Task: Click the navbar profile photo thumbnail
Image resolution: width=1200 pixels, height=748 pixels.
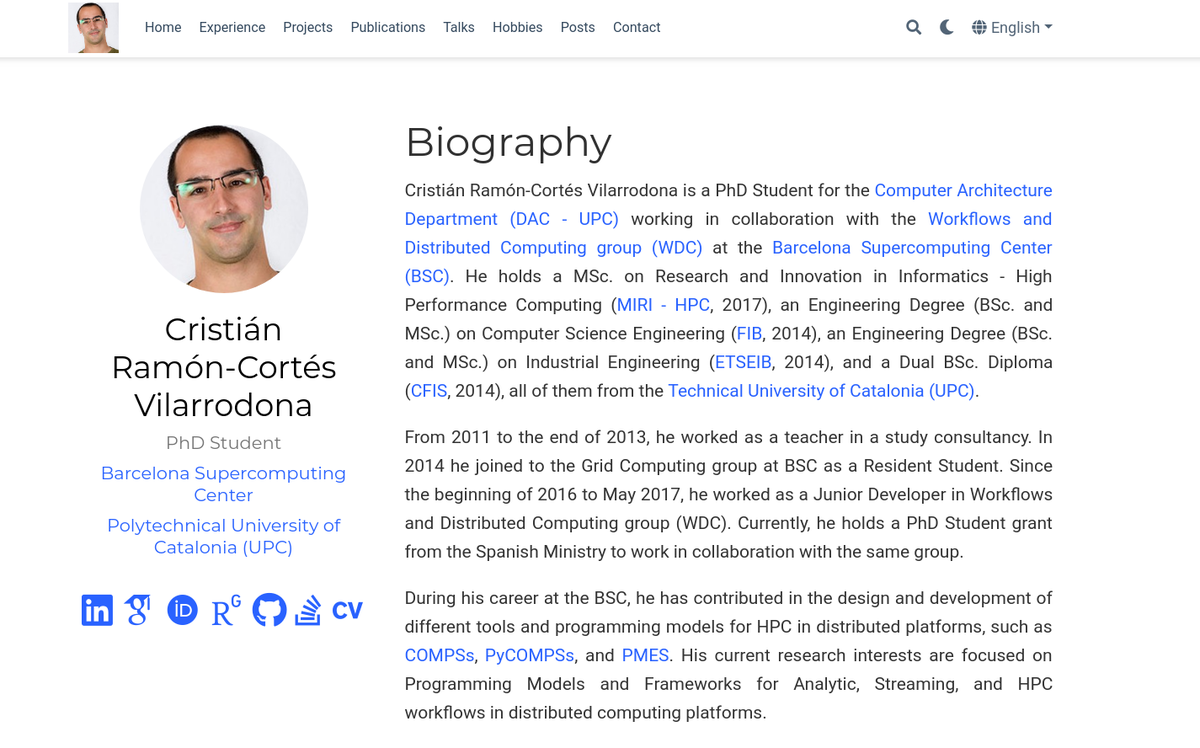Action: pos(93,27)
